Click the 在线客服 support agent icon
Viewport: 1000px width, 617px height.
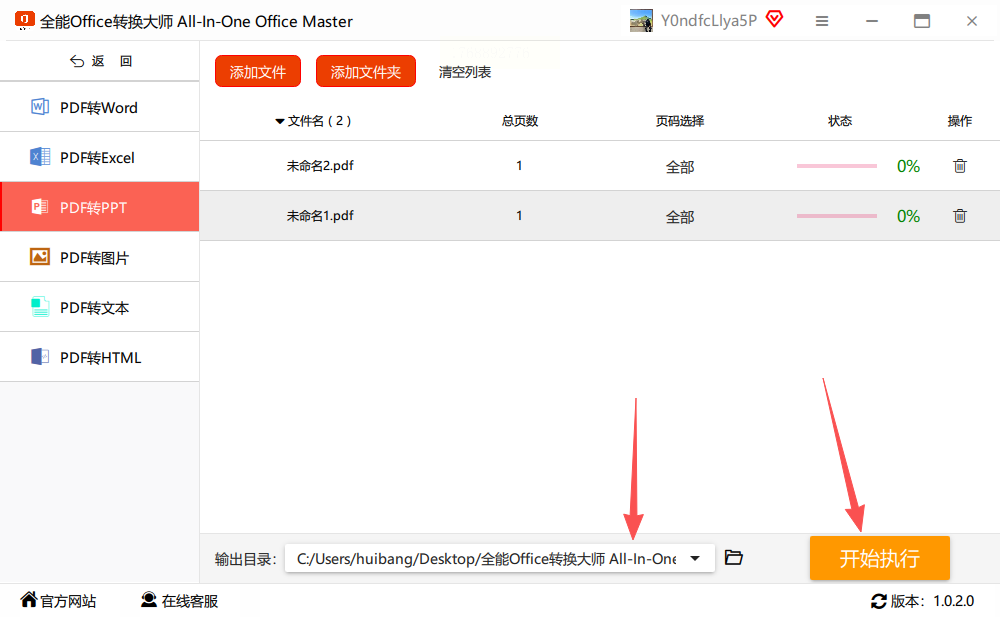(149, 599)
